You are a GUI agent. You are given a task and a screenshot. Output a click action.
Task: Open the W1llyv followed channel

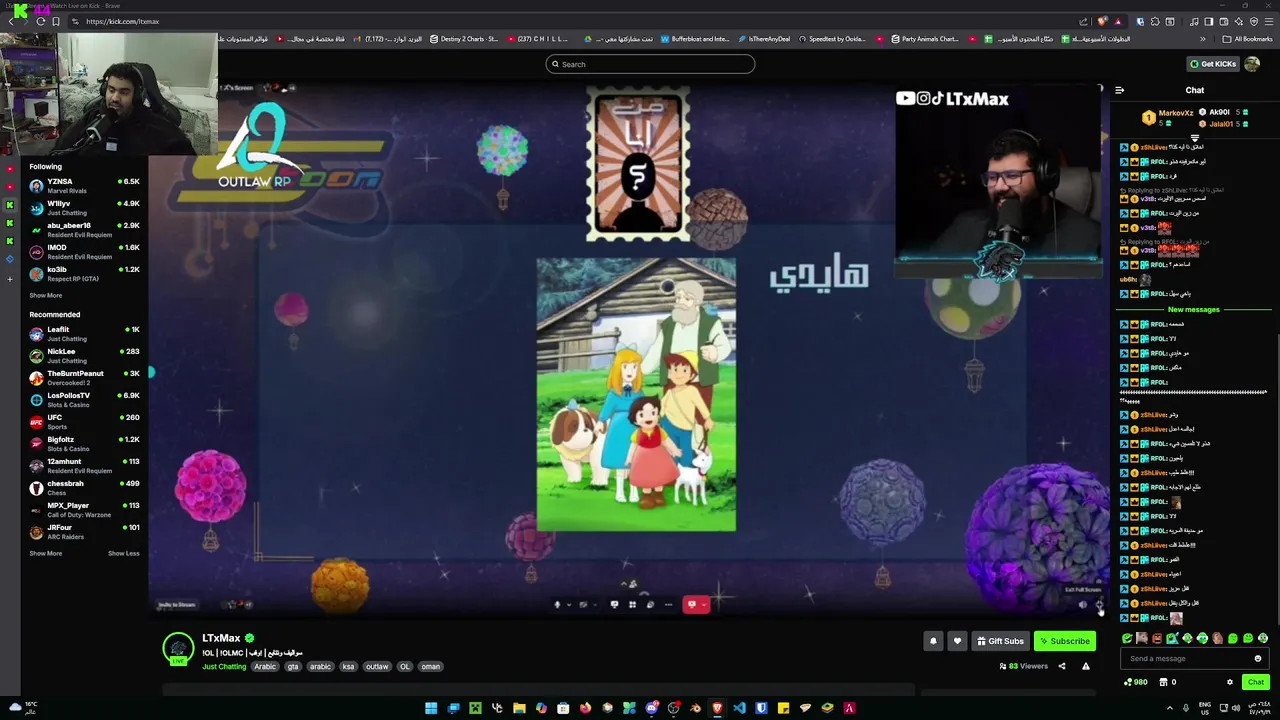tap(85, 208)
